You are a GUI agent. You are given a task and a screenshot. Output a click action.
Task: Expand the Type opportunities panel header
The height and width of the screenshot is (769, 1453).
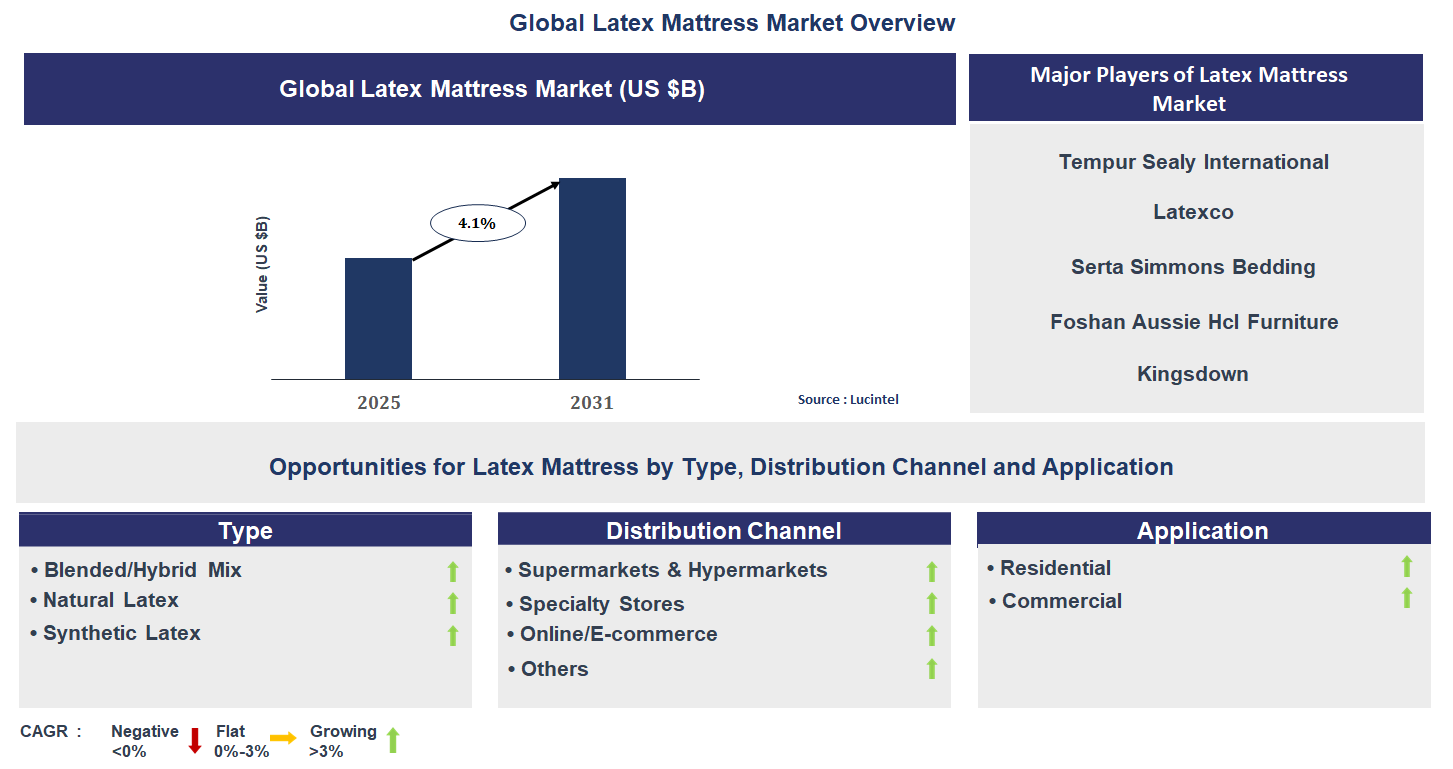(244, 529)
